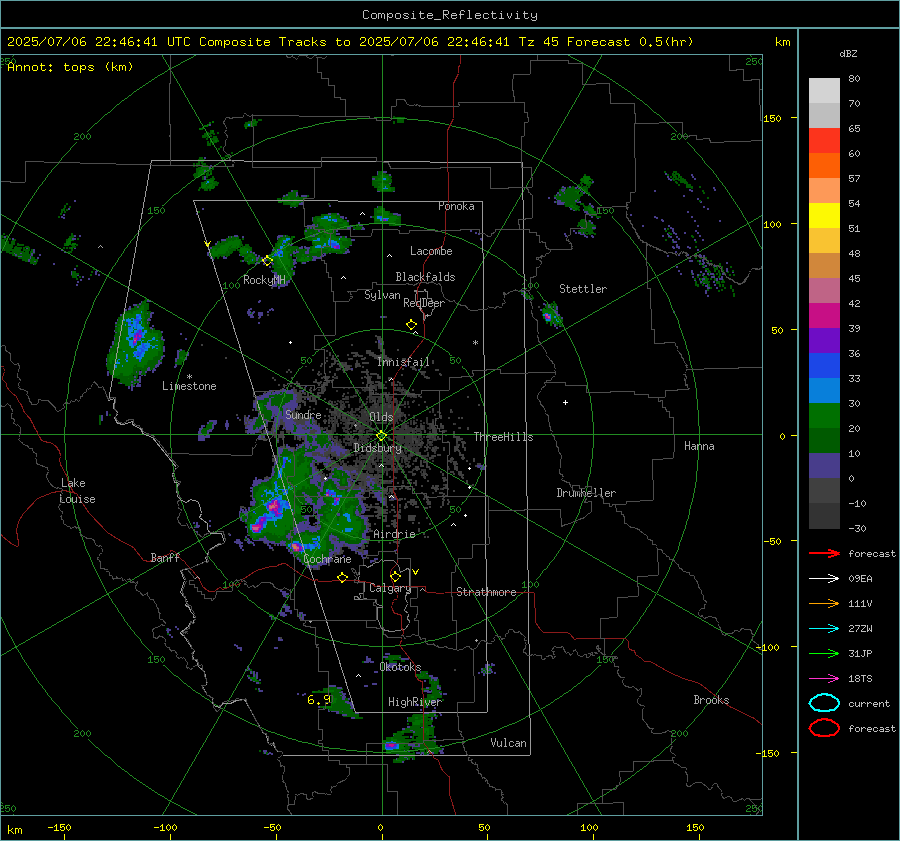Click the cyan current ellipse legend symbol
Screen dimensions: 900x841
(824, 703)
